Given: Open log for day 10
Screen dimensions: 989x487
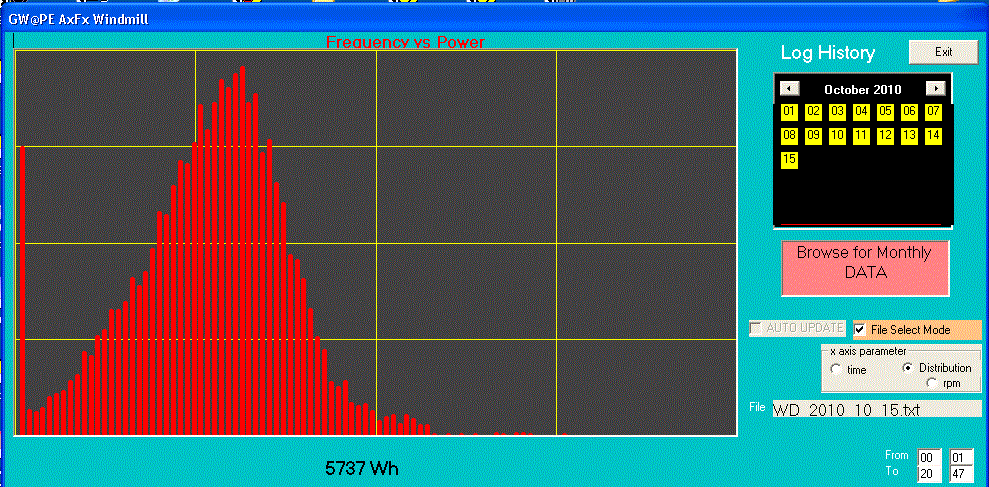Looking at the screenshot, I should click(x=837, y=135).
